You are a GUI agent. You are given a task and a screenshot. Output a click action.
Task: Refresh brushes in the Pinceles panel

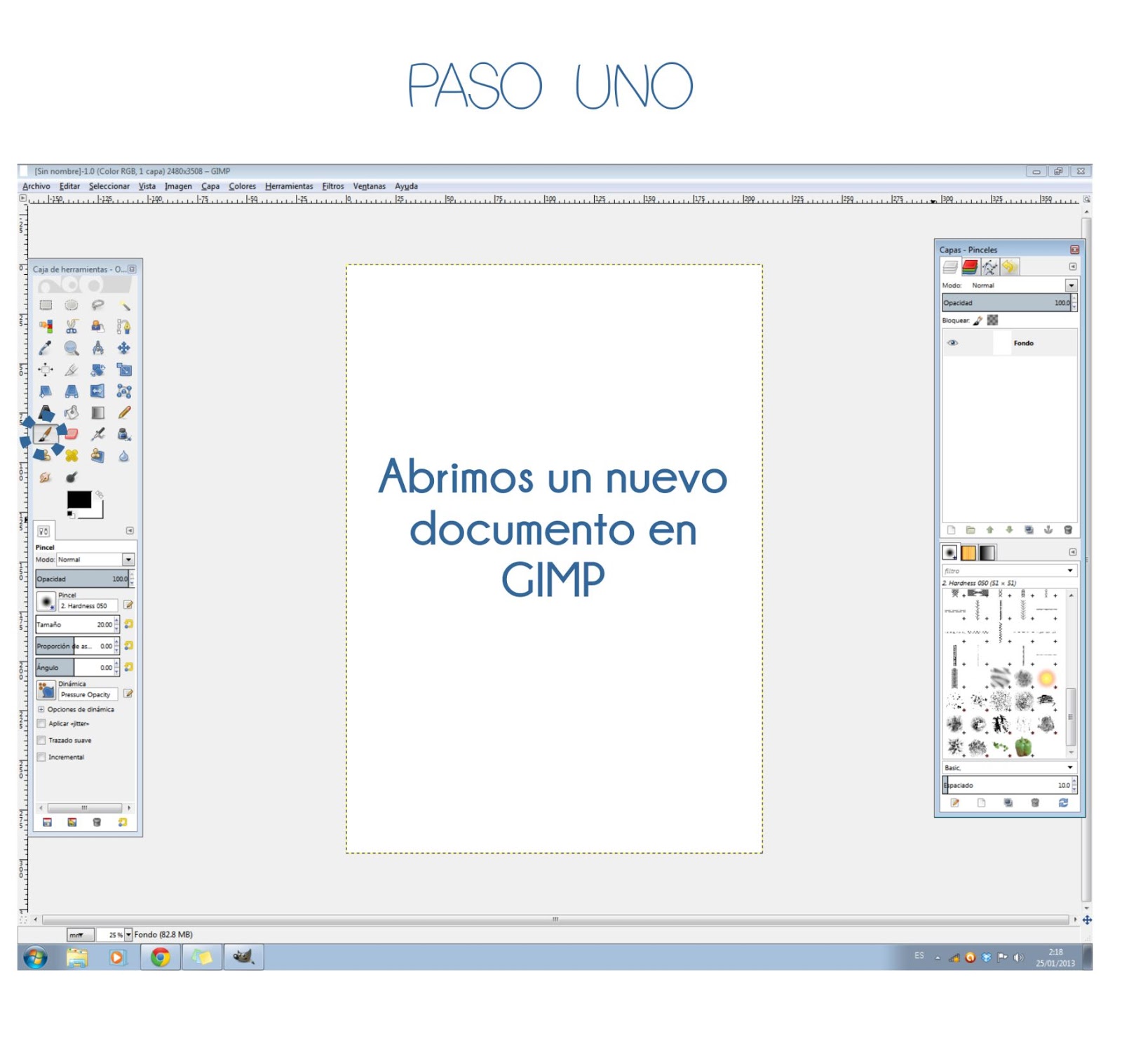point(1063,803)
